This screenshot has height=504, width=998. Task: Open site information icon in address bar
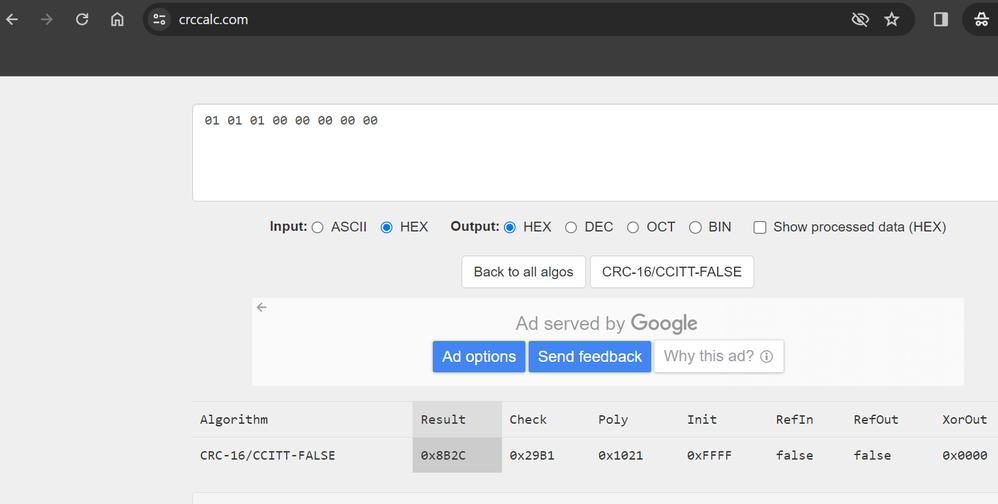tap(159, 19)
